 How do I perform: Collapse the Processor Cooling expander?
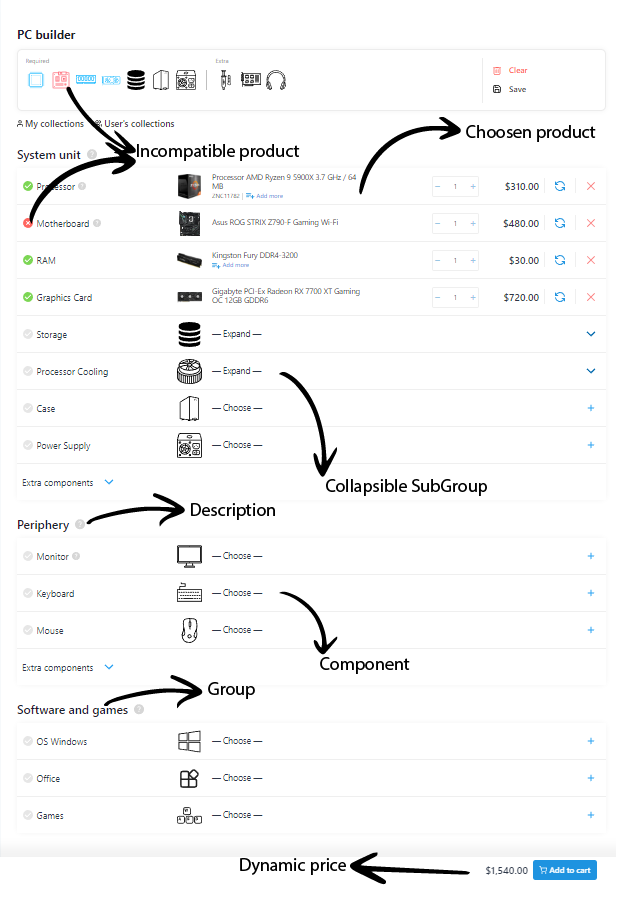click(x=591, y=371)
